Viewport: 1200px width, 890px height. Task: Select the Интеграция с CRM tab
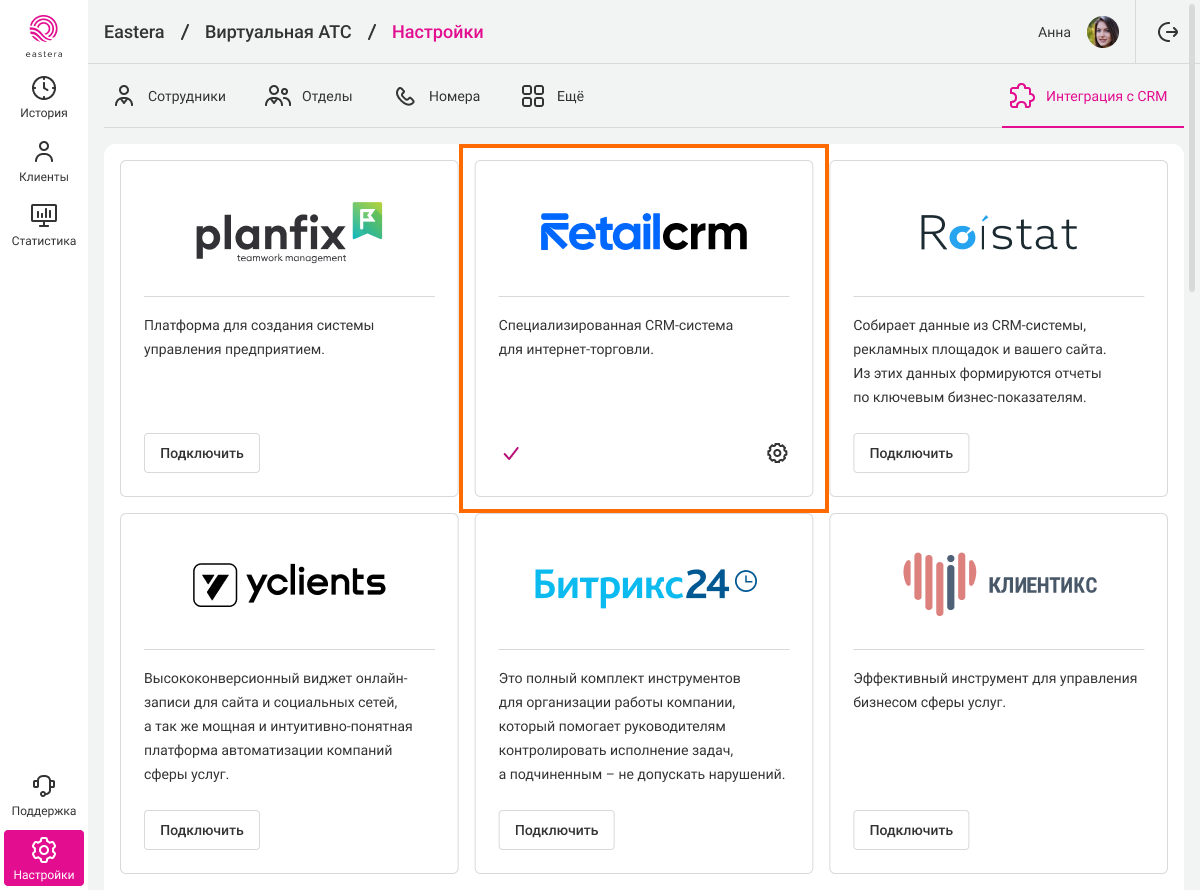click(x=1088, y=97)
